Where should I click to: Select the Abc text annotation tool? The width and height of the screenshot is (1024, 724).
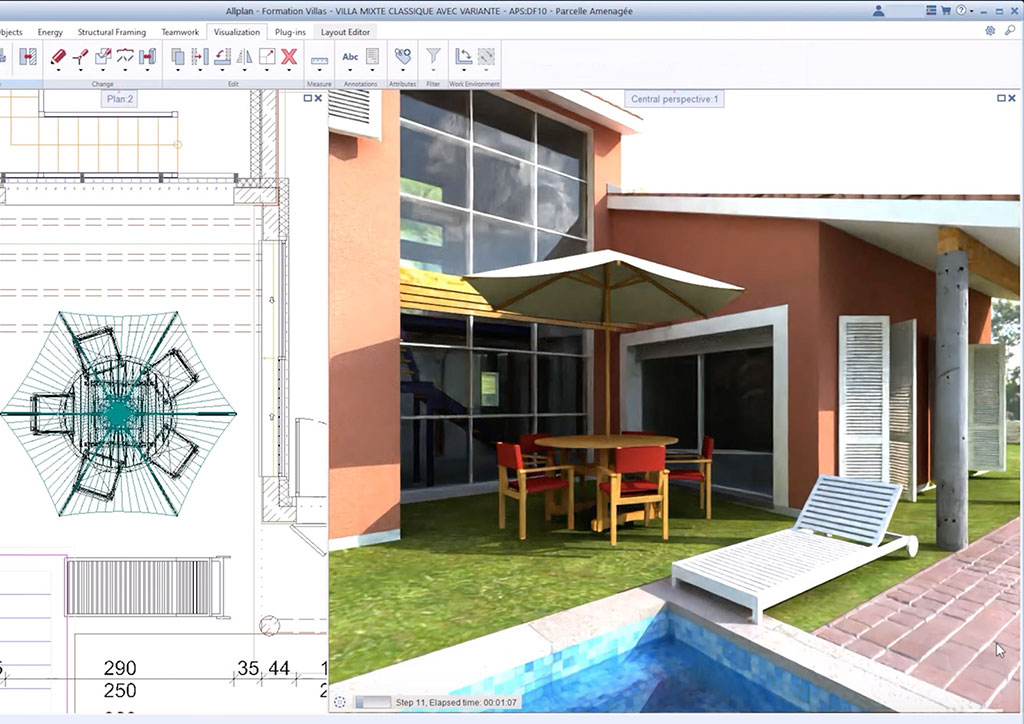[x=350, y=57]
